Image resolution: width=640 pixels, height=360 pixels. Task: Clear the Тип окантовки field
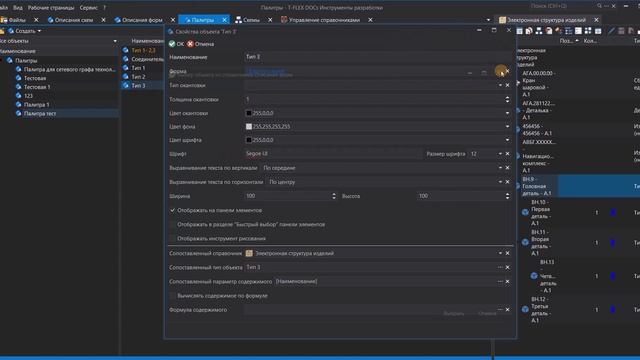[507, 85]
